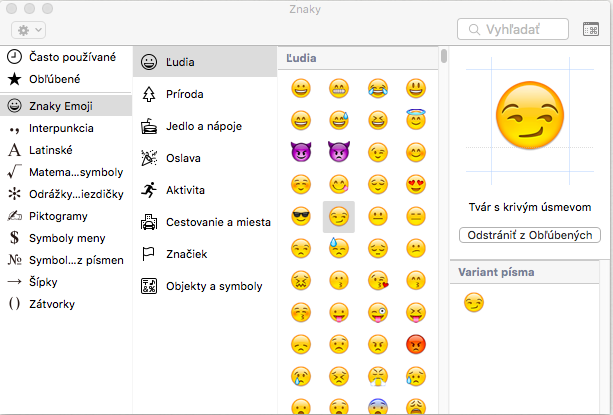The width and height of the screenshot is (613, 415).
Task: Click the Vyhľadať search field
Action: point(513,29)
